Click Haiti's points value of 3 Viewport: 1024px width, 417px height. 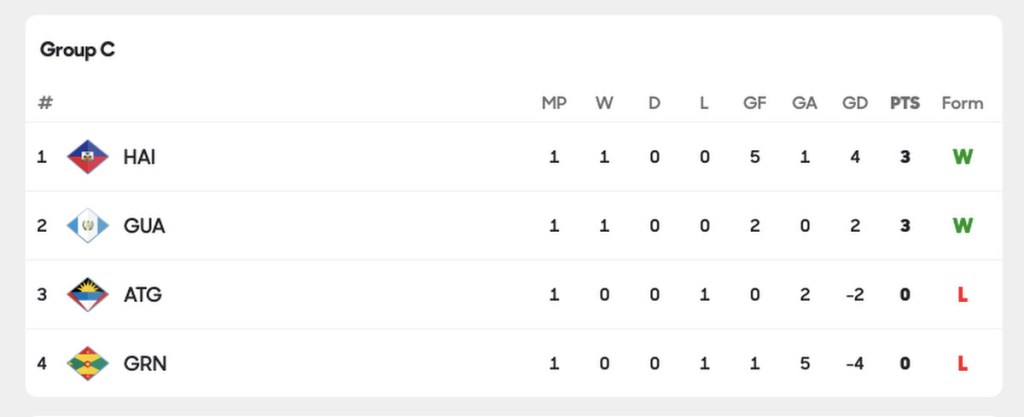click(905, 157)
